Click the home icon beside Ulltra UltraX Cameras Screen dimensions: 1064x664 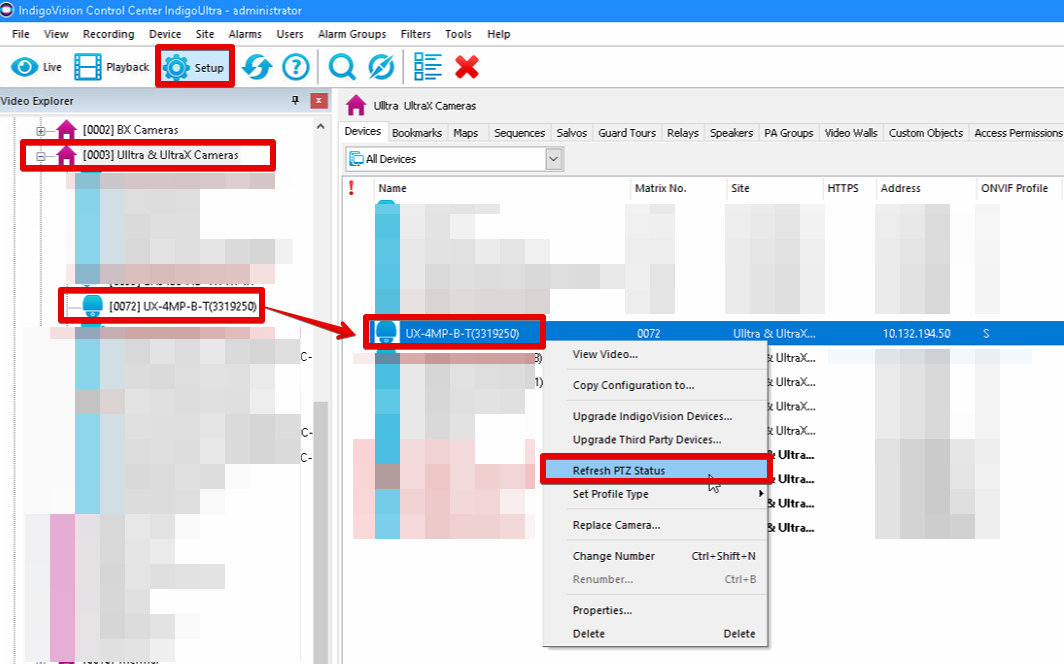pyautogui.click(x=356, y=106)
